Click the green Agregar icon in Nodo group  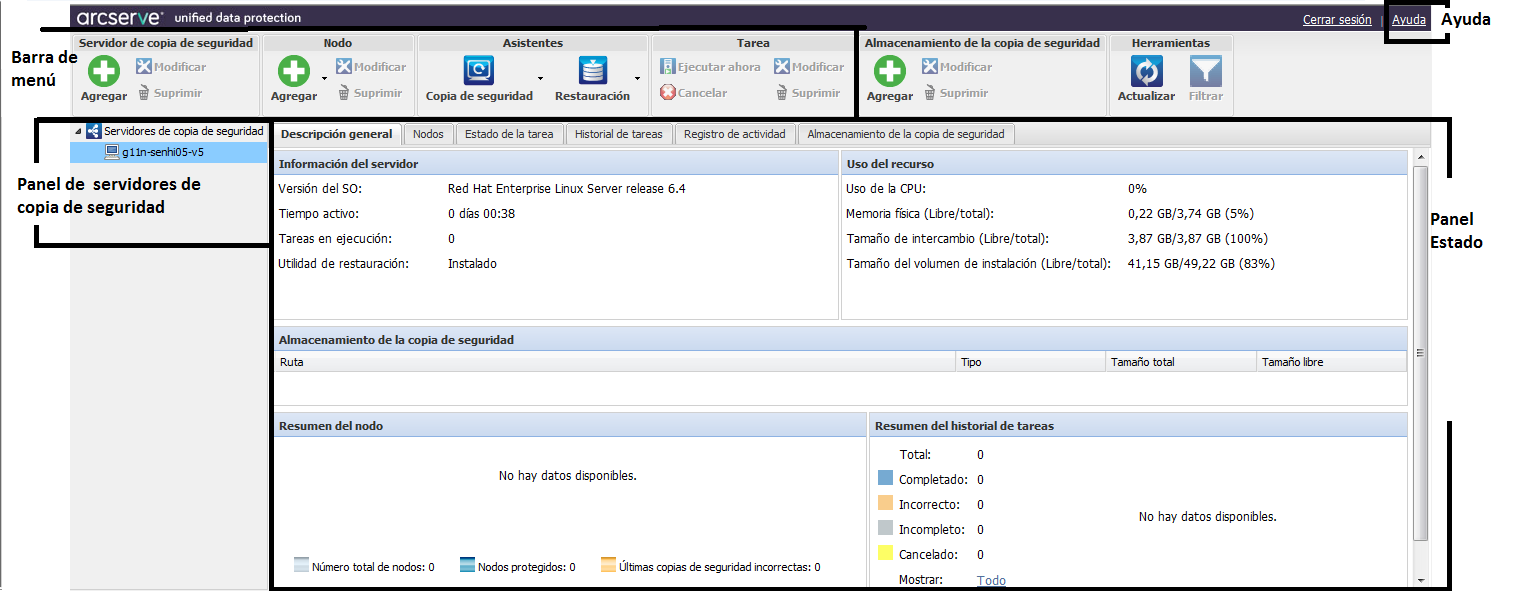click(x=293, y=72)
